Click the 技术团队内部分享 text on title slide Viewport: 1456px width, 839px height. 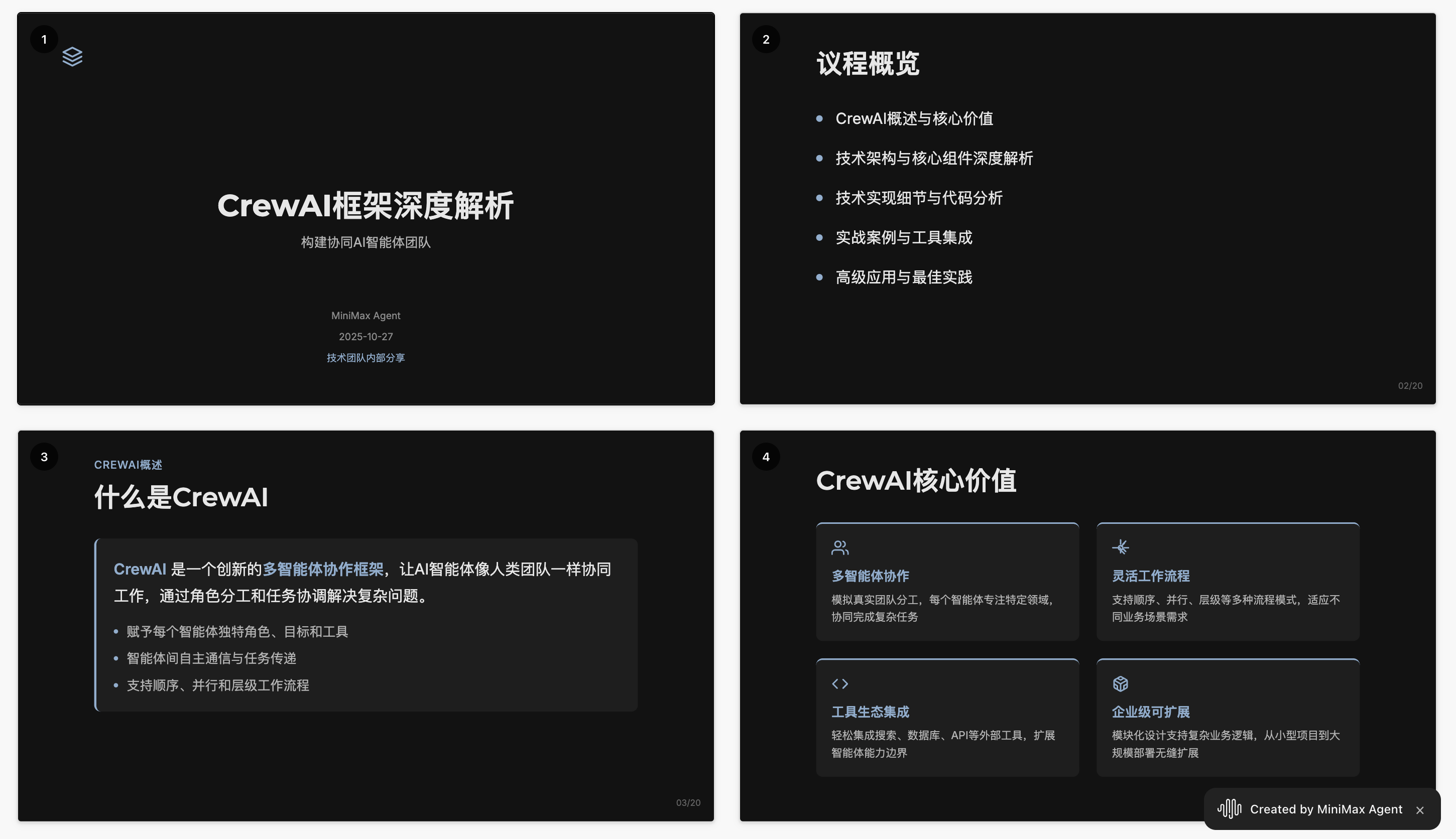click(366, 358)
